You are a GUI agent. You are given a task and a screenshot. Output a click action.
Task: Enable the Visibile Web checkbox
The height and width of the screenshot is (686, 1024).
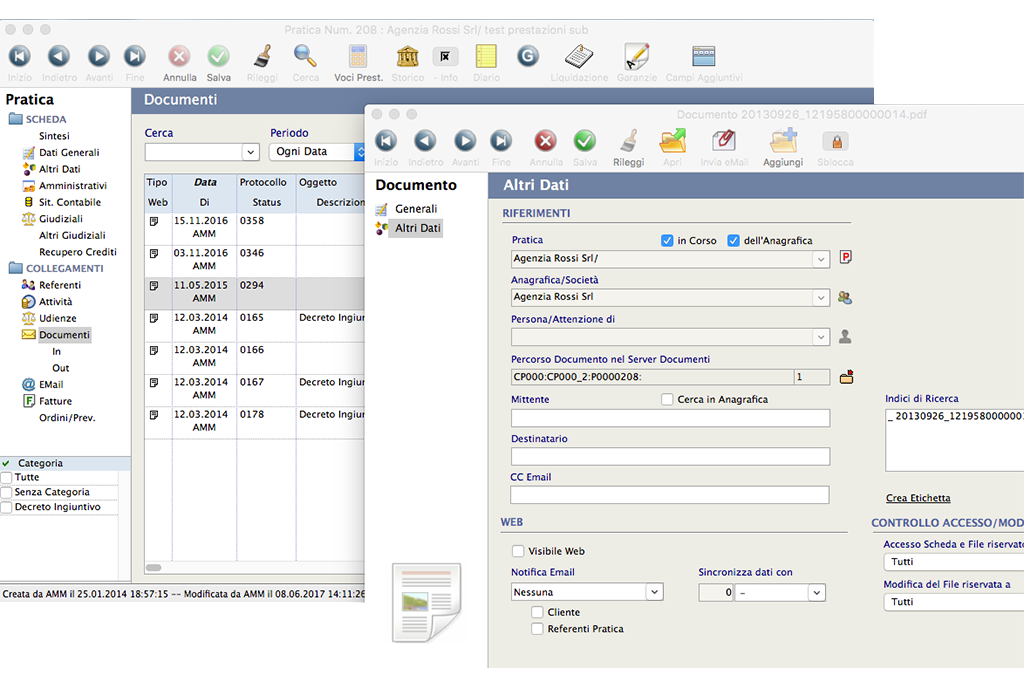pos(518,549)
